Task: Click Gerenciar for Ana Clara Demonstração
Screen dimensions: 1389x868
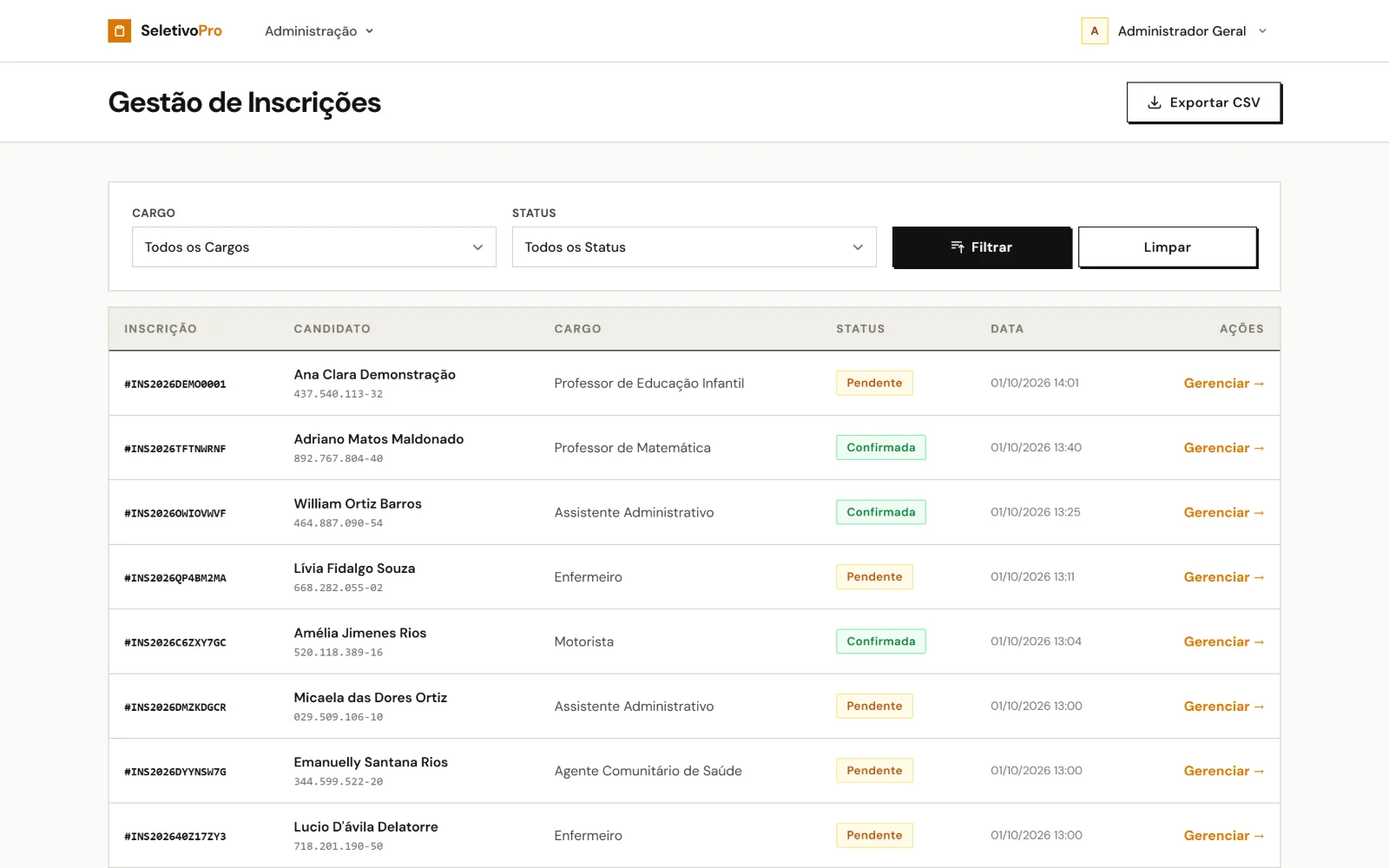Action: click(1223, 384)
